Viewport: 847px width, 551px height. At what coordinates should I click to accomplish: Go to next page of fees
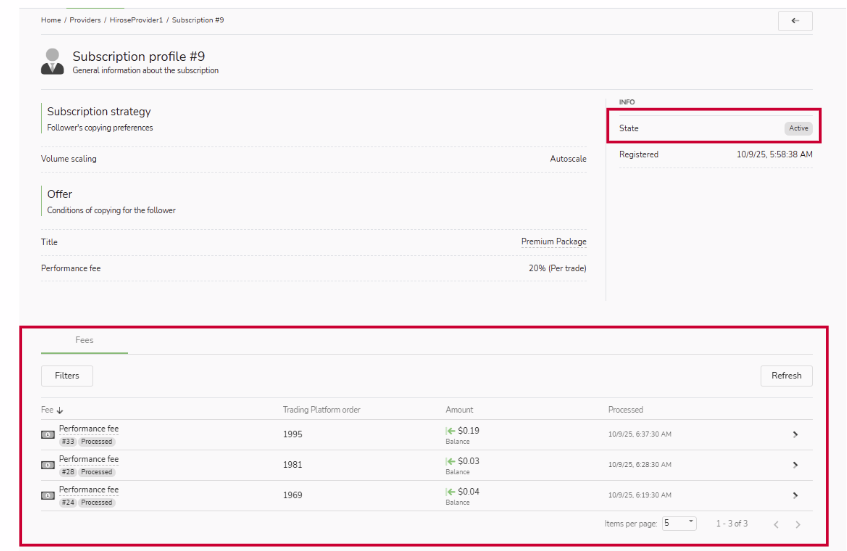point(797,524)
